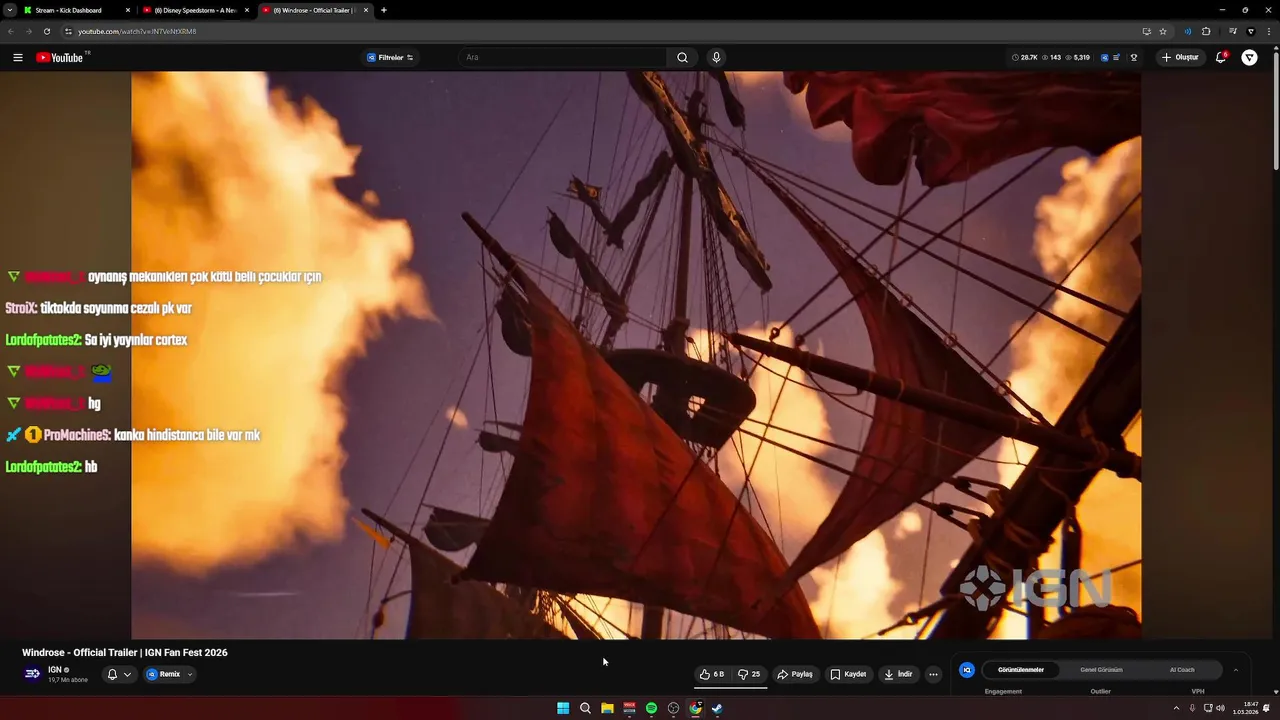Open the Filtreler filter button
The width and height of the screenshot is (1280, 720).
(390, 58)
